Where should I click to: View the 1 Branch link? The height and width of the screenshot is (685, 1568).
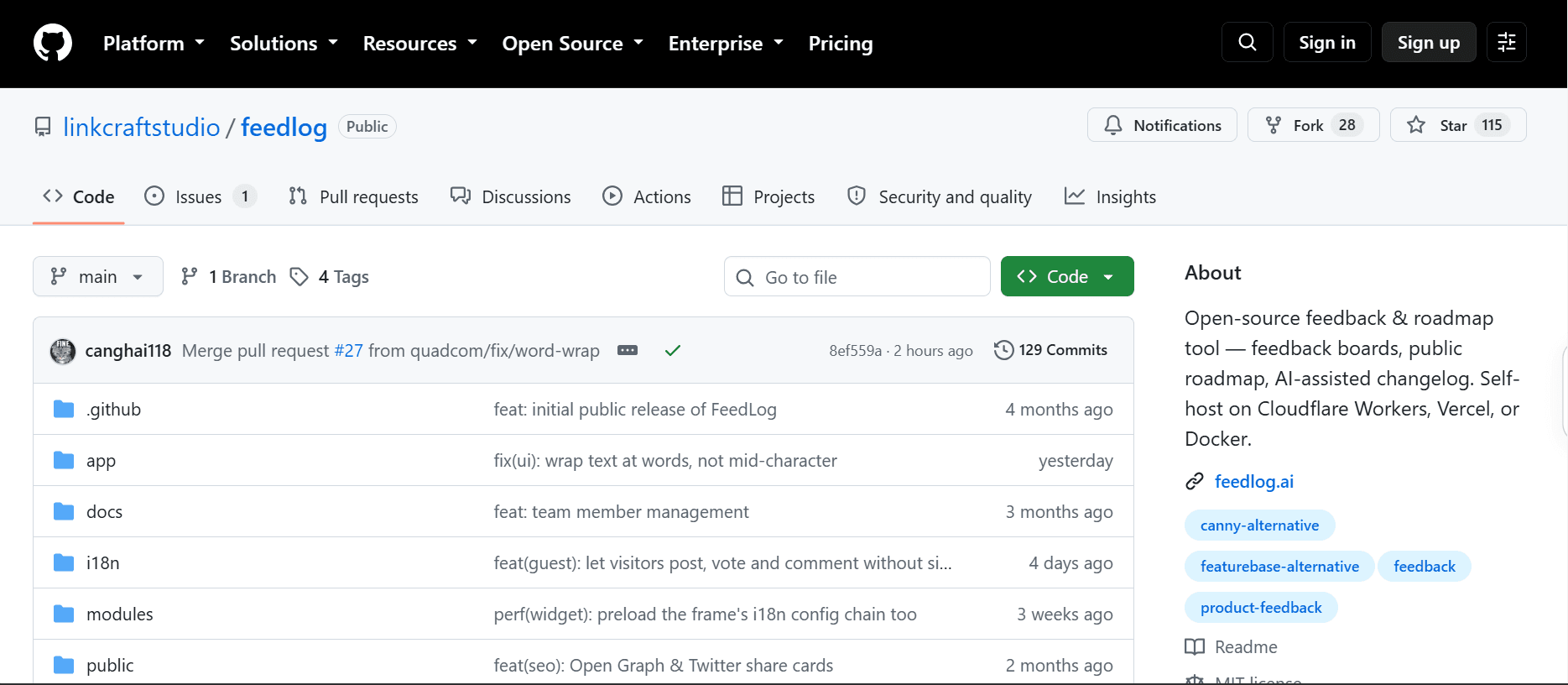tap(229, 276)
